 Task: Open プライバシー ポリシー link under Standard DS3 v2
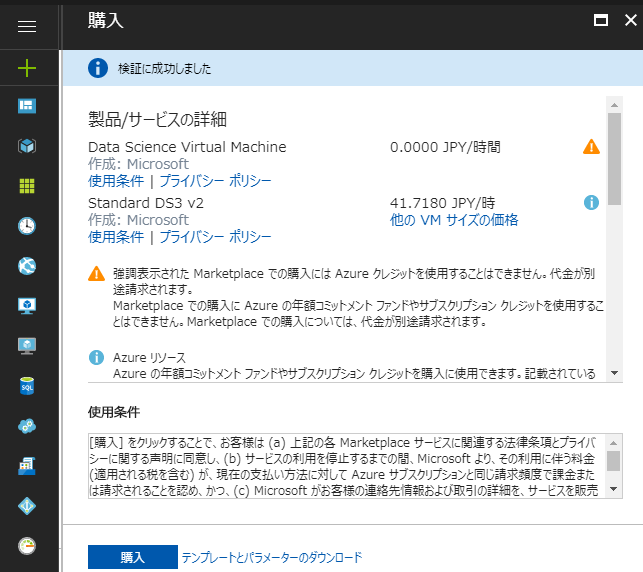tap(215, 237)
